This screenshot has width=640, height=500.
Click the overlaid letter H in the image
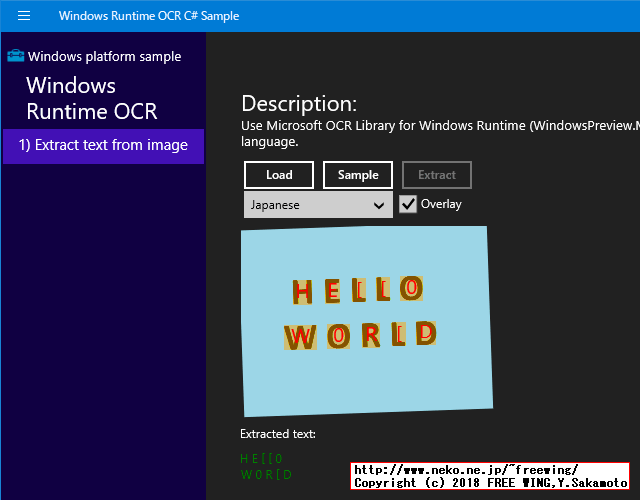pos(302,292)
